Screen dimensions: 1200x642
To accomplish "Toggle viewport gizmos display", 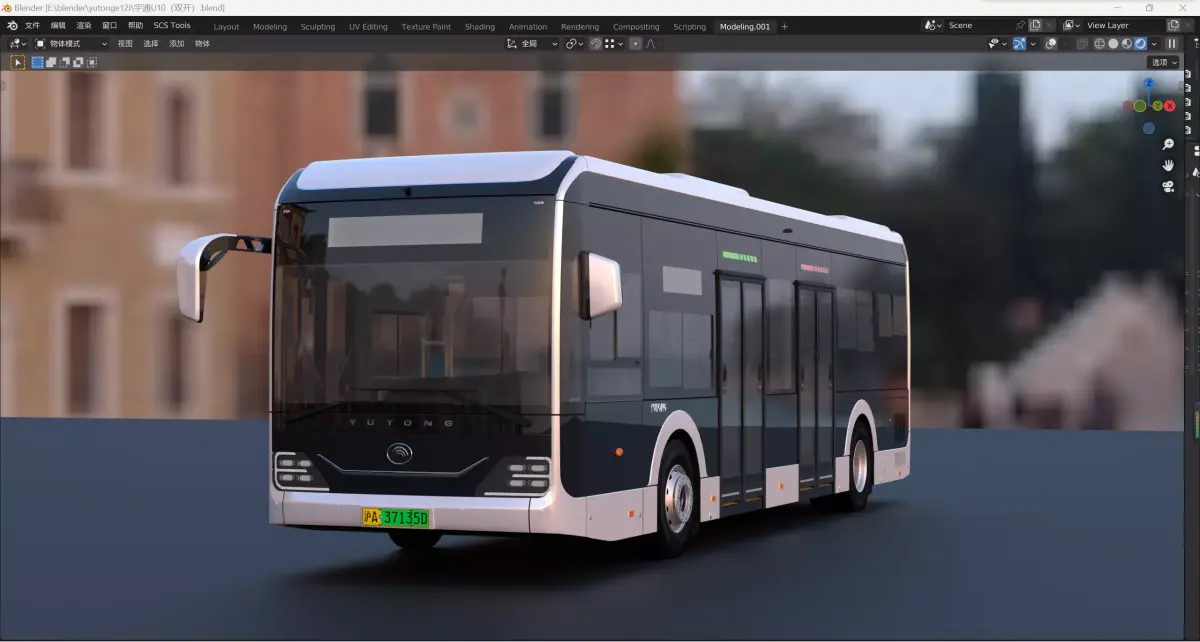I will pyautogui.click(x=1019, y=44).
